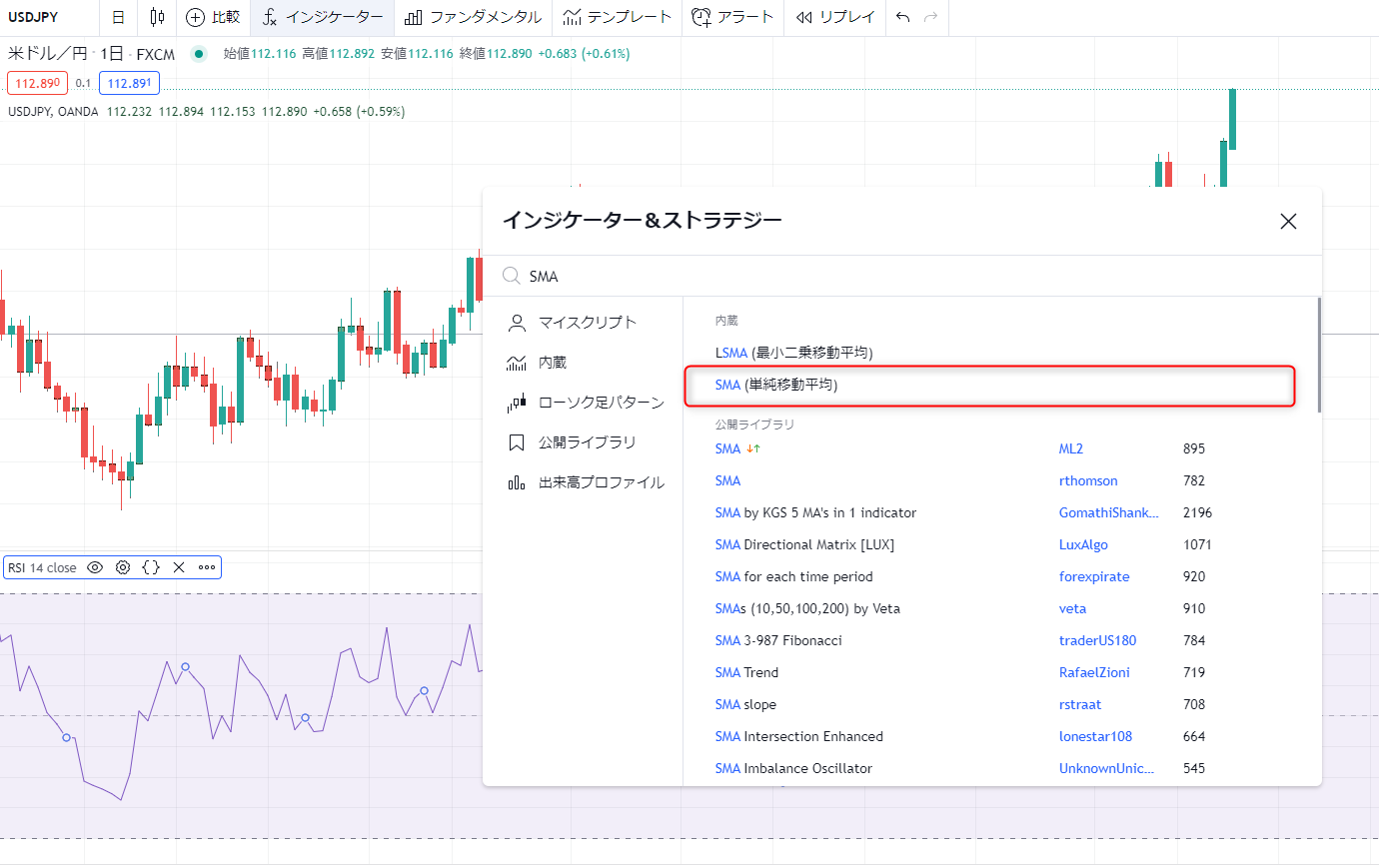Open テンプレート indicator templates
Screen dimensions: 1379x868
[617, 17]
